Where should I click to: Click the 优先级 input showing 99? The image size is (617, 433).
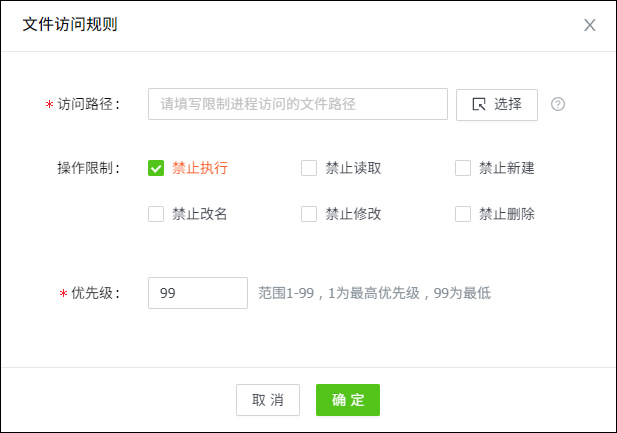point(197,293)
